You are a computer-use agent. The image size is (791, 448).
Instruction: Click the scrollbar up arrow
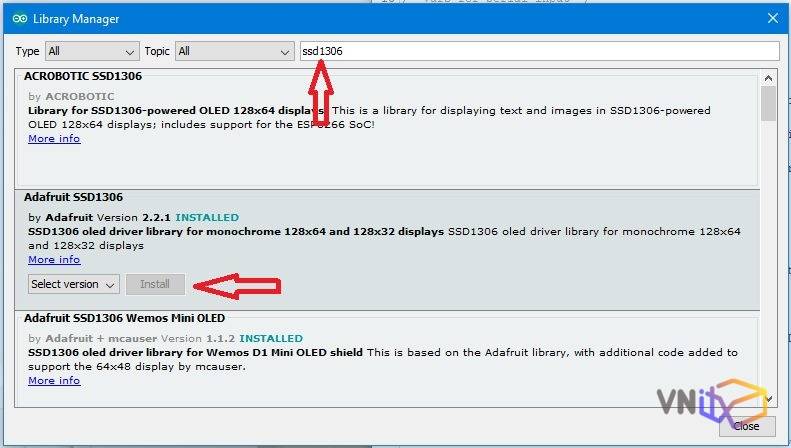768,77
